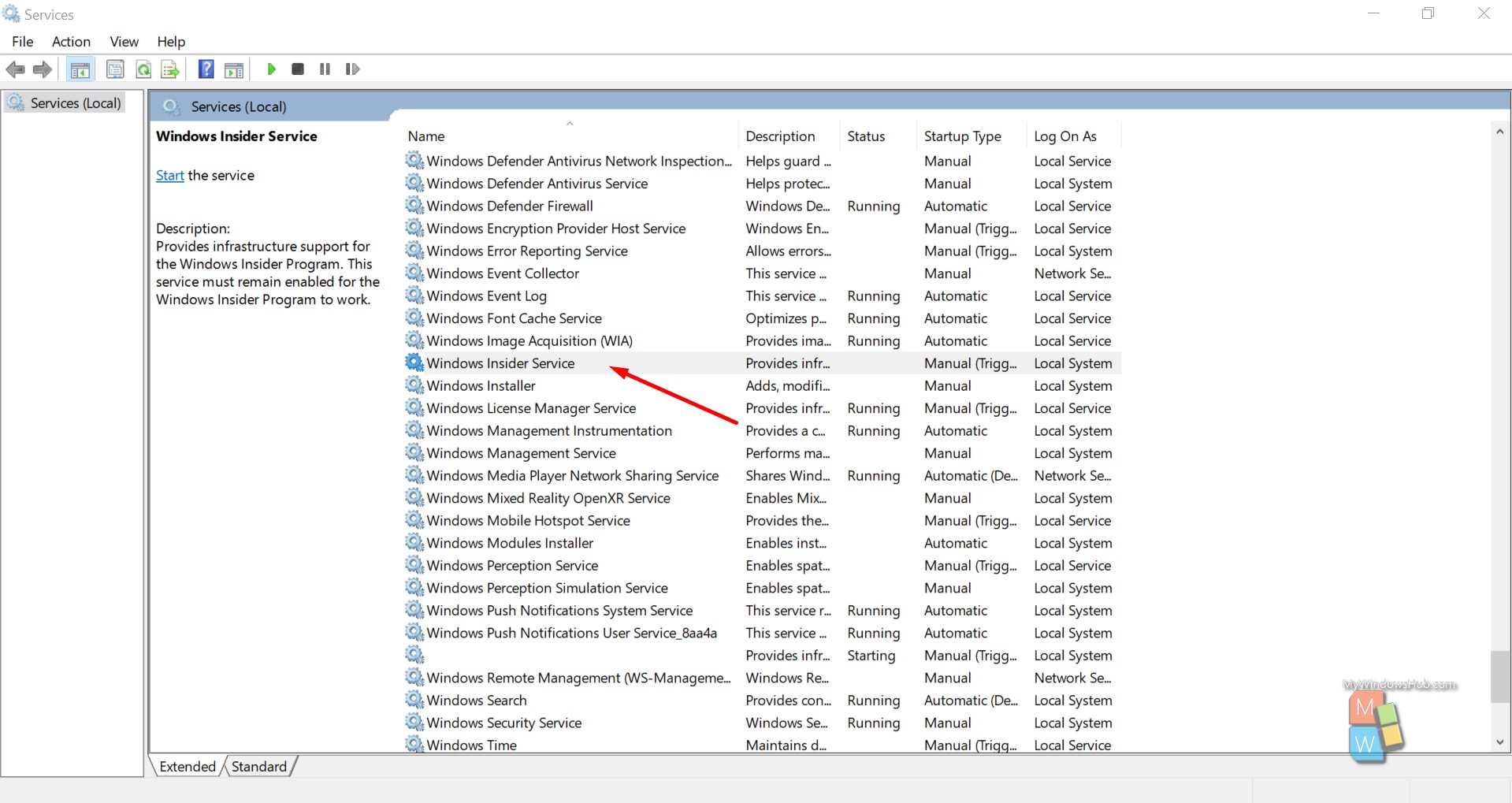
Task: Click the Refresh toolbar icon
Action: [143, 69]
